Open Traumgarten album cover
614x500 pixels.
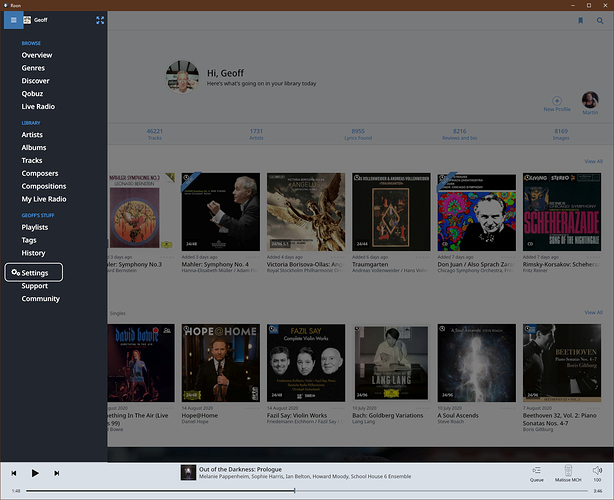(391, 212)
